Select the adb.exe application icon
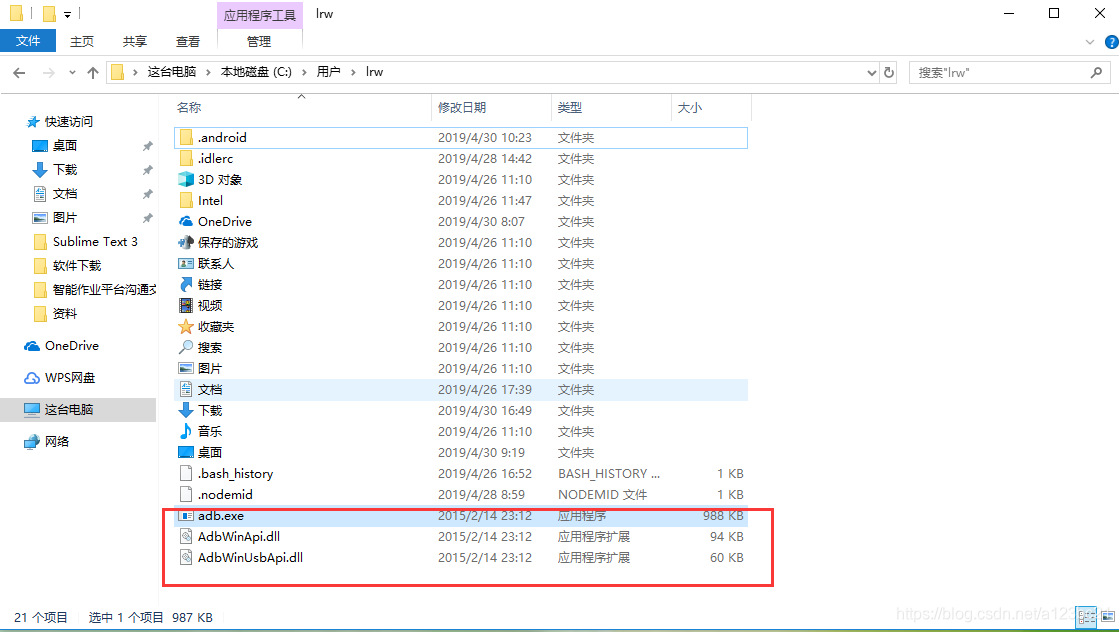Image resolution: width=1119 pixels, height=632 pixels. pos(186,516)
